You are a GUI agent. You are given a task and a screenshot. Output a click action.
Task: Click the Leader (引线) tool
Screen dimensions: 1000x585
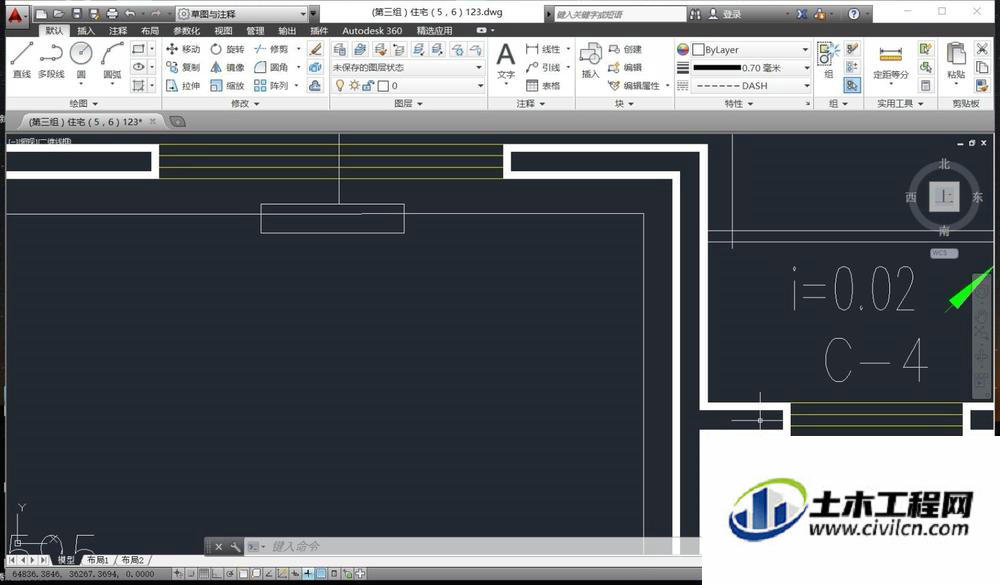tap(543, 67)
